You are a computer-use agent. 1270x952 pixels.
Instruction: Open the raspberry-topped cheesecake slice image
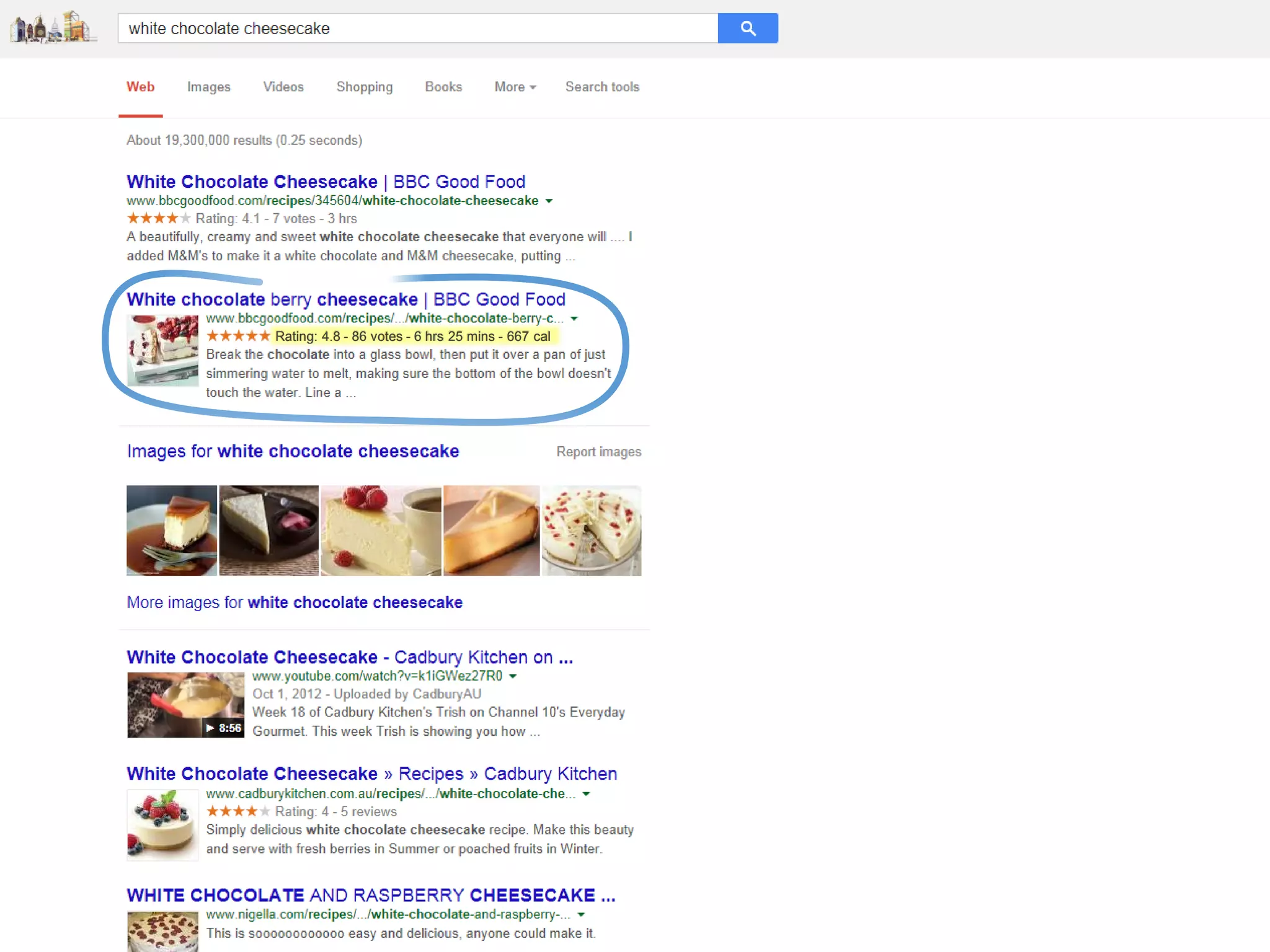(381, 531)
